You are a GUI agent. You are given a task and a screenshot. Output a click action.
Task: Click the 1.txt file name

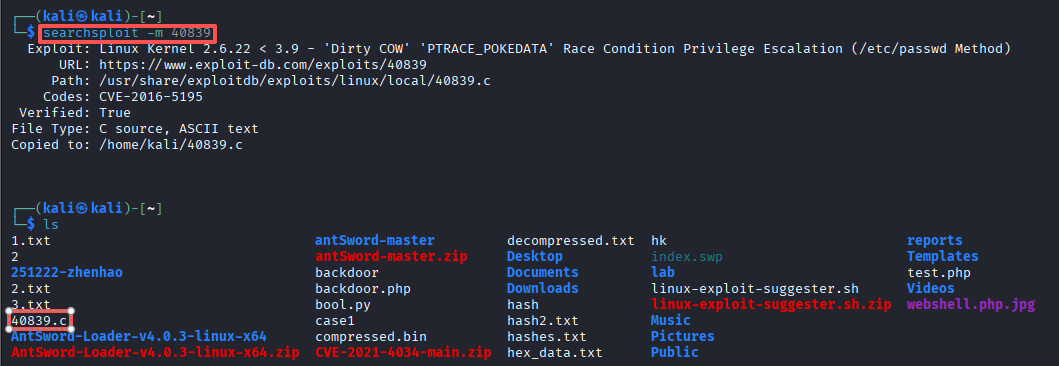click(30, 240)
